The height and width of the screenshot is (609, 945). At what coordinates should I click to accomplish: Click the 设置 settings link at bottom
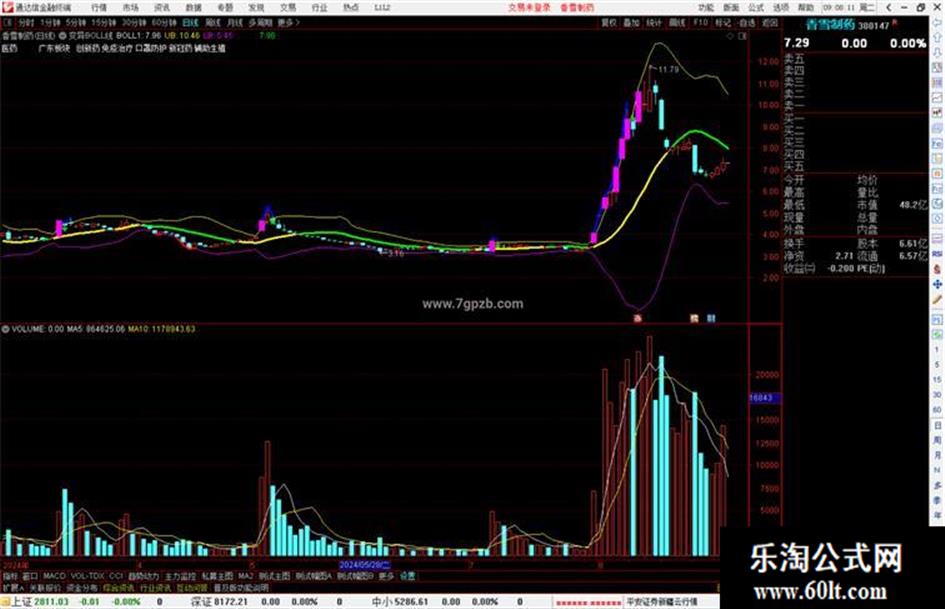point(408,576)
